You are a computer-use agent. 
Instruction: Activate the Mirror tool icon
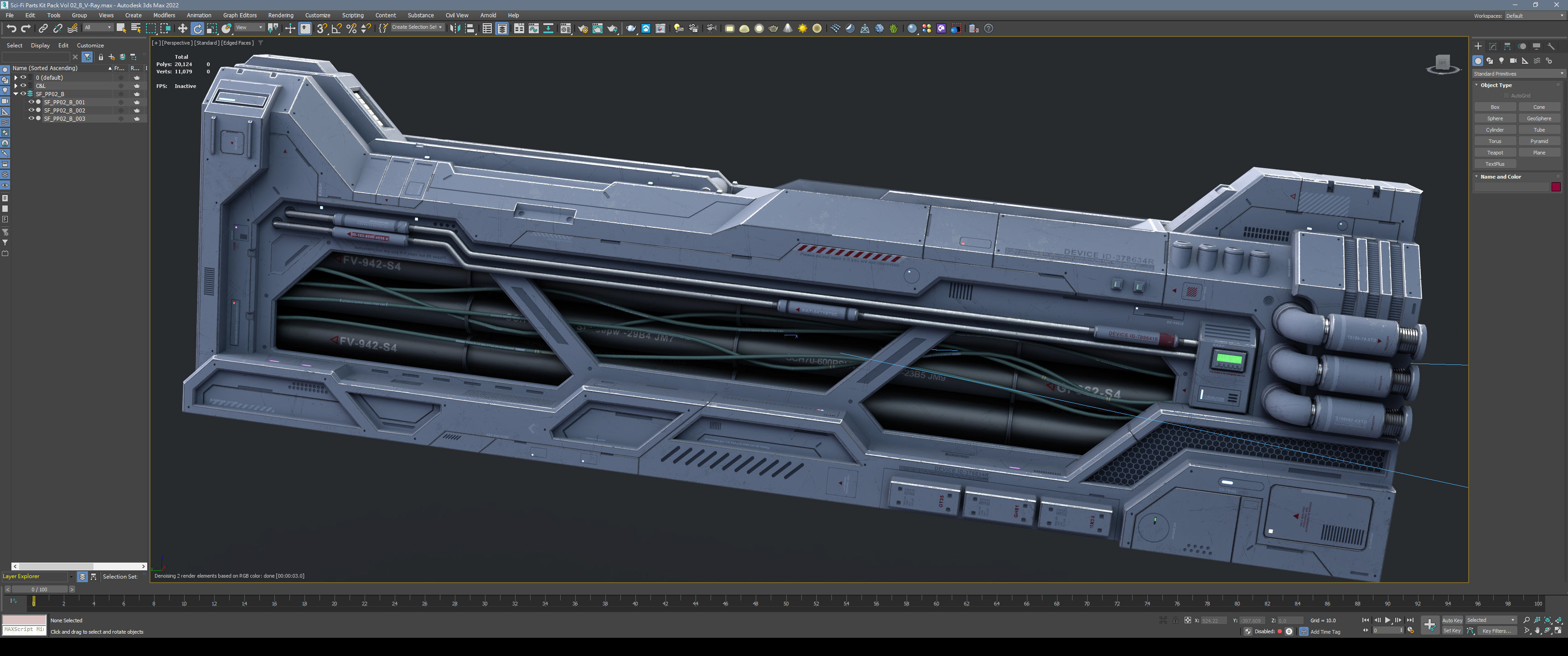455,29
